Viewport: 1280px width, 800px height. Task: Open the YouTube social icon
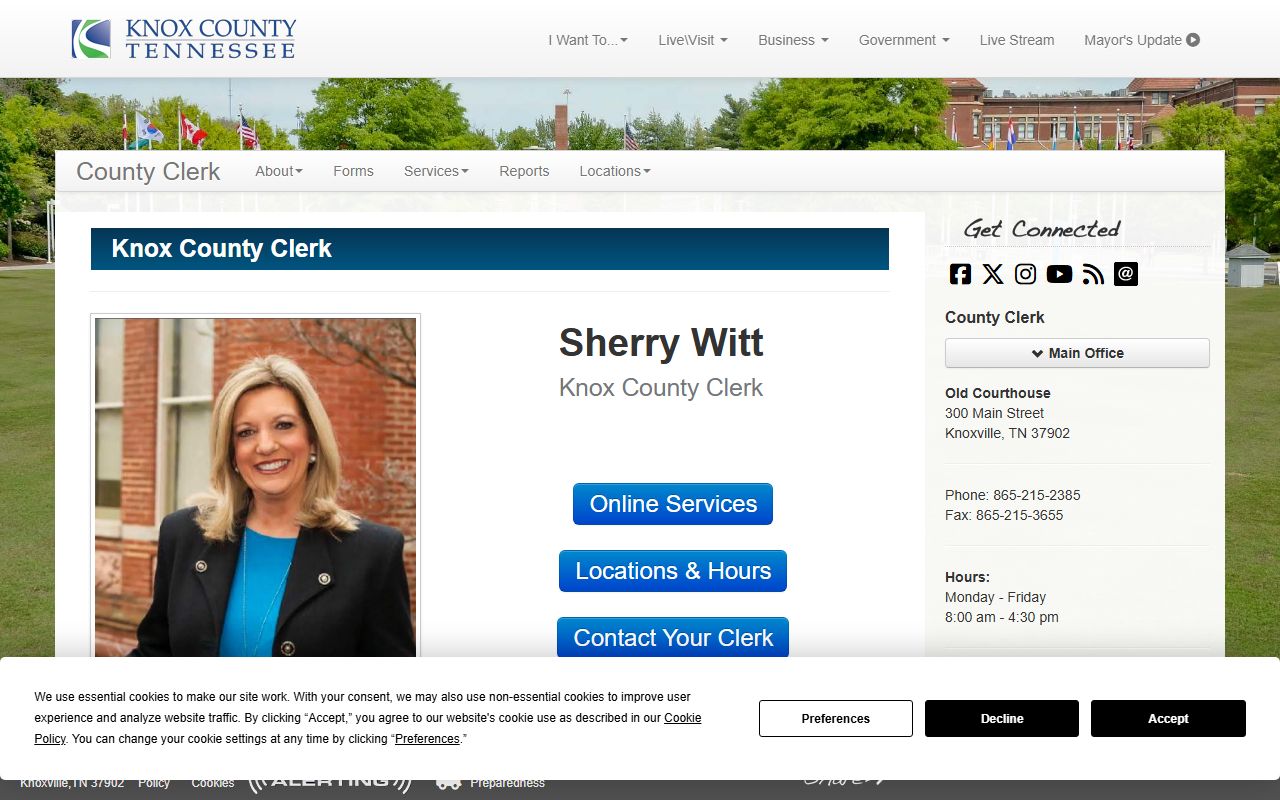(1059, 274)
